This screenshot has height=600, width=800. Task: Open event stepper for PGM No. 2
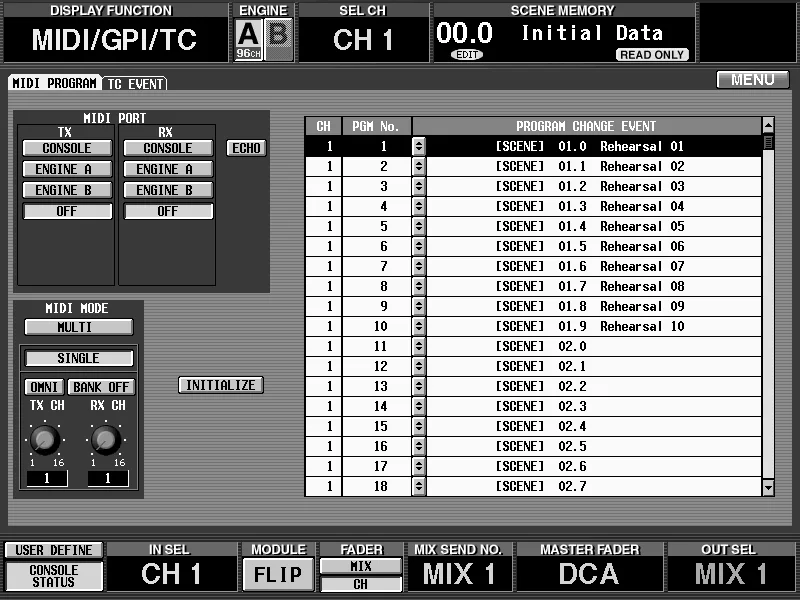pyautogui.click(x=419, y=166)
